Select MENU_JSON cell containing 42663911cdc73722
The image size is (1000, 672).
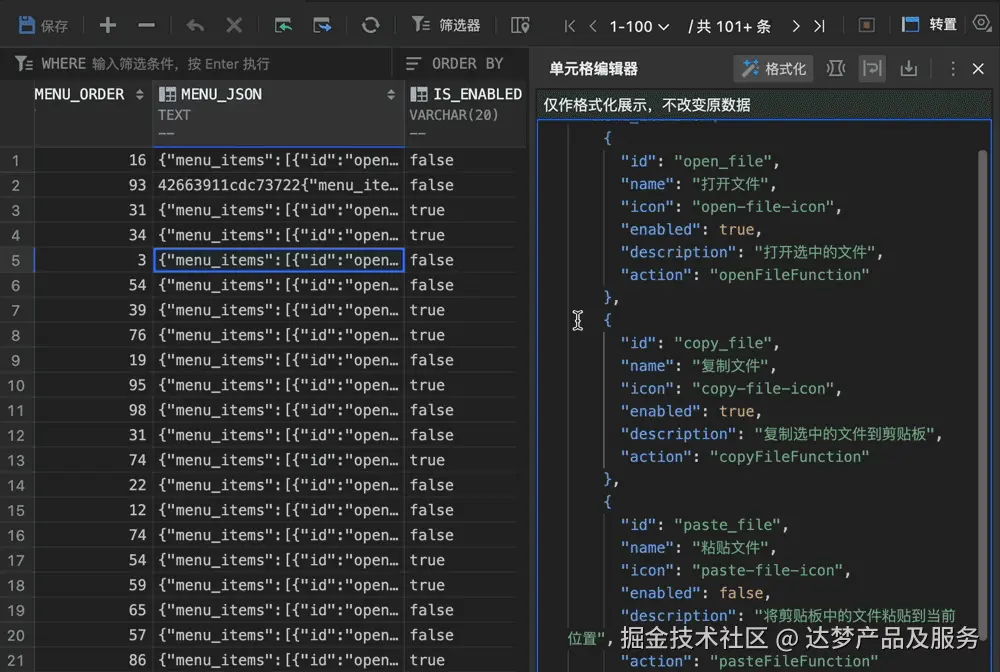pyautogui.click(x=278, y=185)
